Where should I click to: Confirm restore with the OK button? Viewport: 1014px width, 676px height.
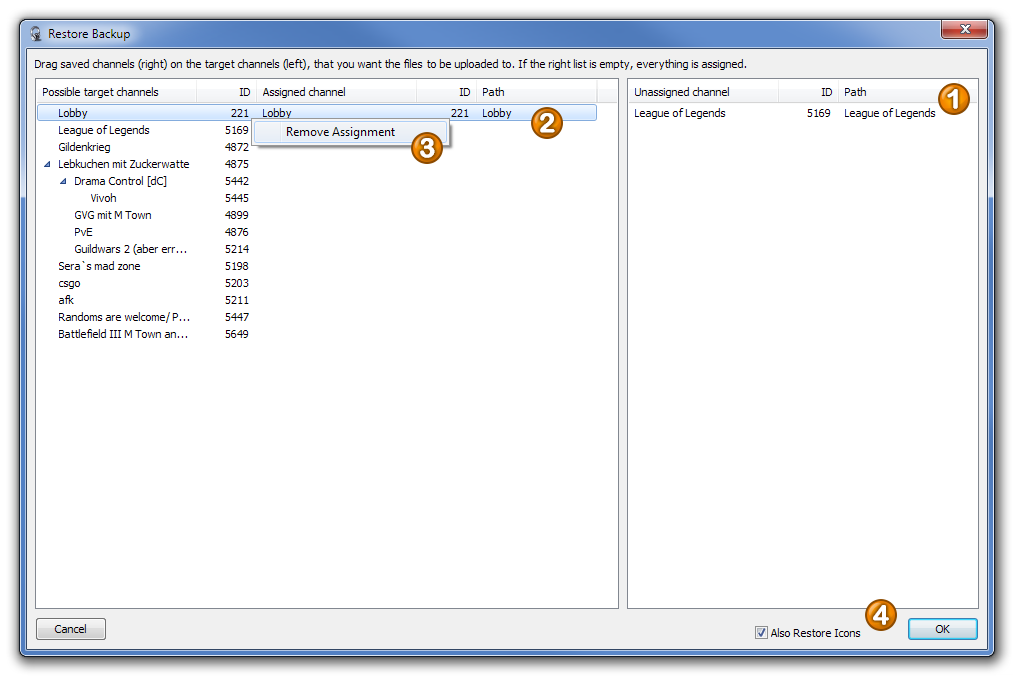942,629
